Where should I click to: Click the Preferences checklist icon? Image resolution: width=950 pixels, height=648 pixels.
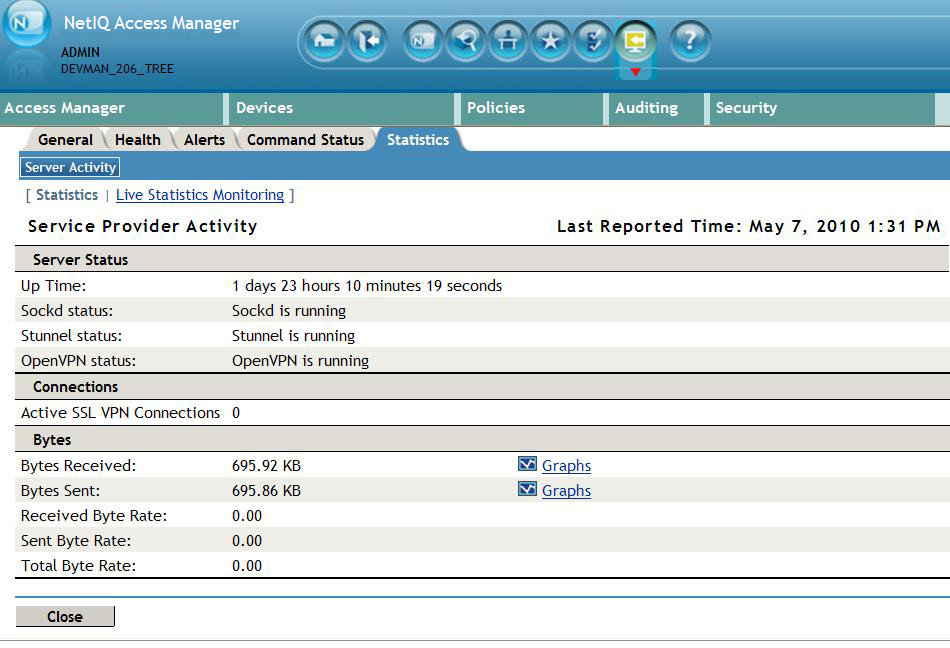coord(593,41)
